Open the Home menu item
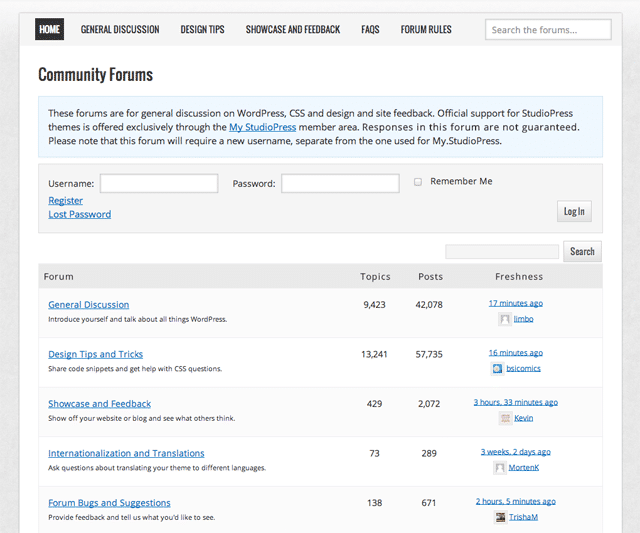This screenshot has width=640, height=533. (49, 30)
